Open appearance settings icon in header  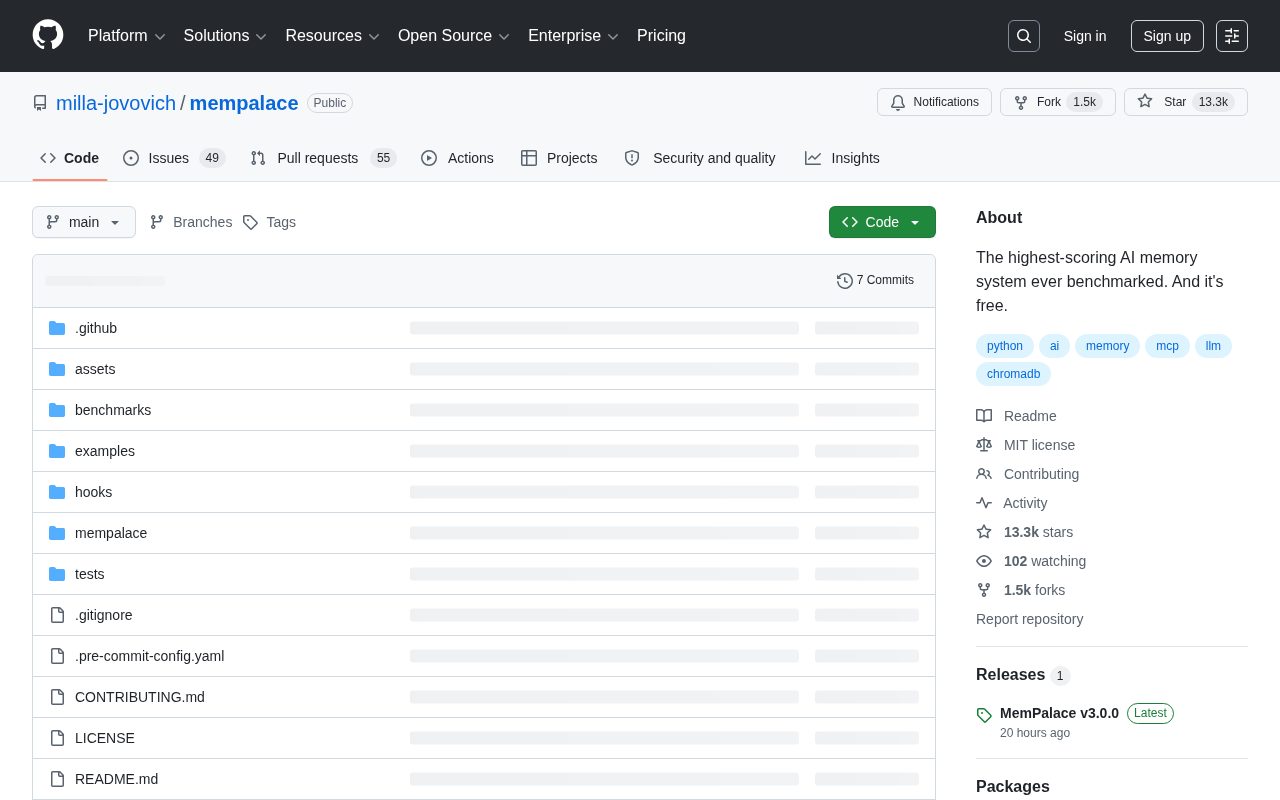(1232, 36)
